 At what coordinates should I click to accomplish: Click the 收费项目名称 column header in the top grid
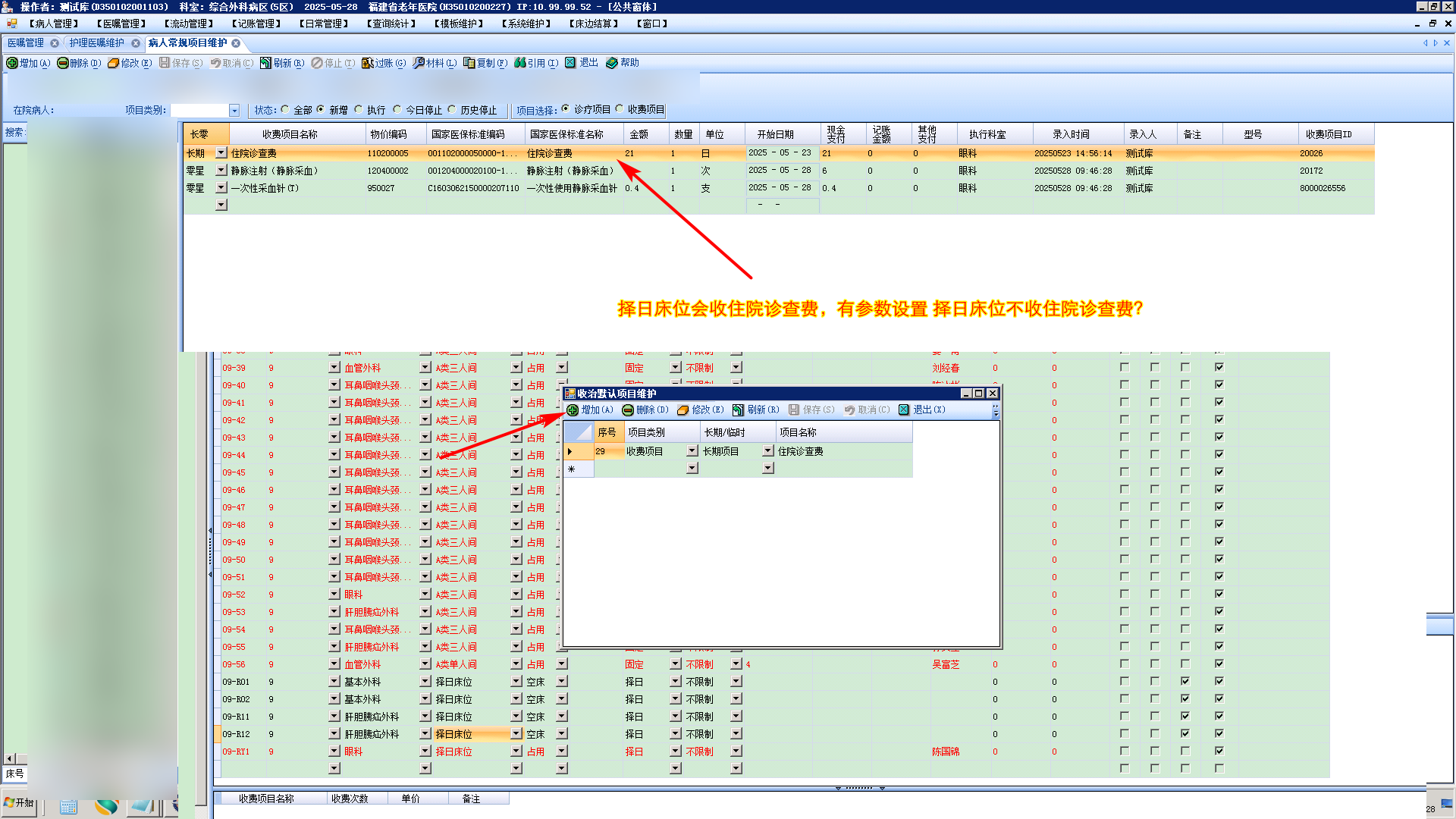click(x=290, y=134)
